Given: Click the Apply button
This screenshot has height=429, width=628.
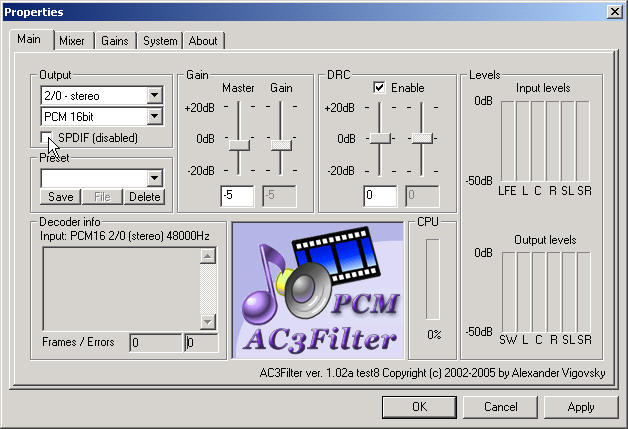Looking at the screenshot, I should [x=581, y=407].
